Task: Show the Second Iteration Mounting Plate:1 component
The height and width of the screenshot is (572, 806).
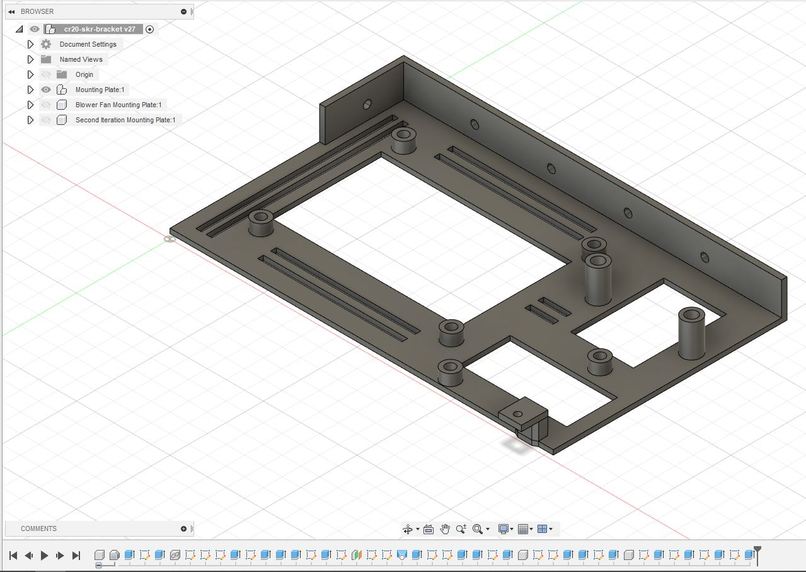Action: pos(46,120)
